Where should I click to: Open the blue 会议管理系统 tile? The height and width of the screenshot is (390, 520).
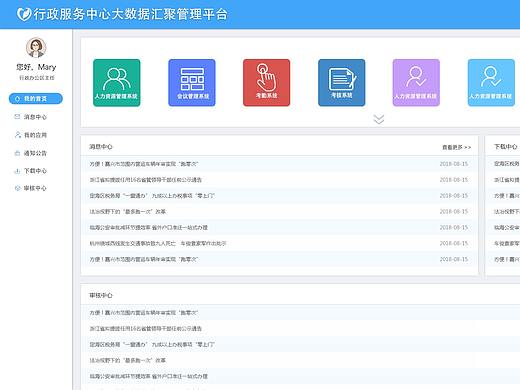[192, 83]
